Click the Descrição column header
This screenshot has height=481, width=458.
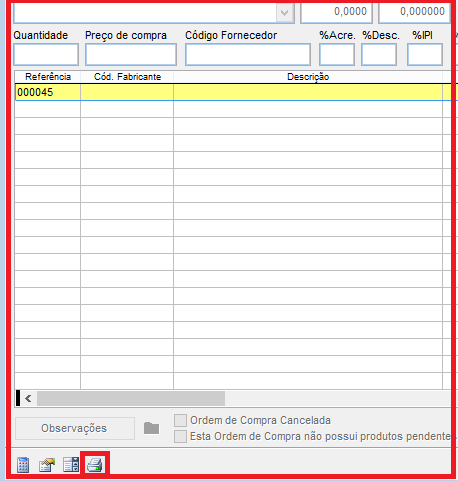pos(308,77)
